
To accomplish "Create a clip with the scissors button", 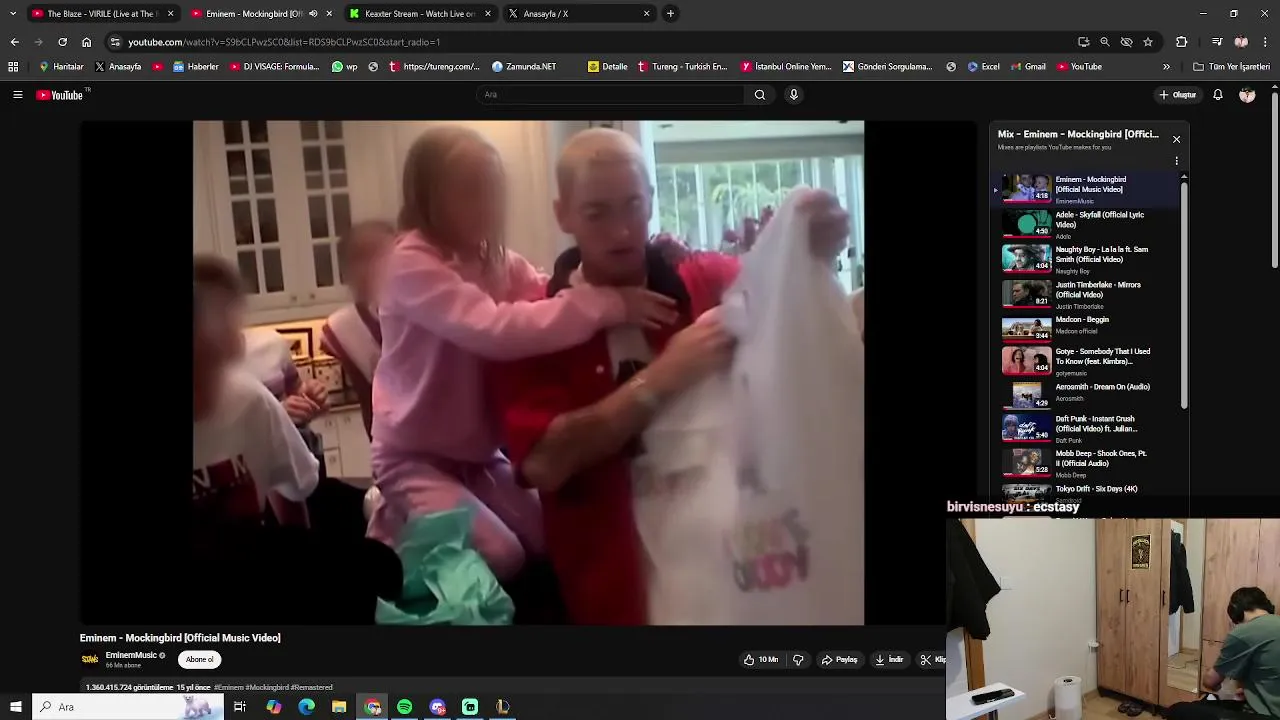I will pyautogui.click(x=932, y=660).
